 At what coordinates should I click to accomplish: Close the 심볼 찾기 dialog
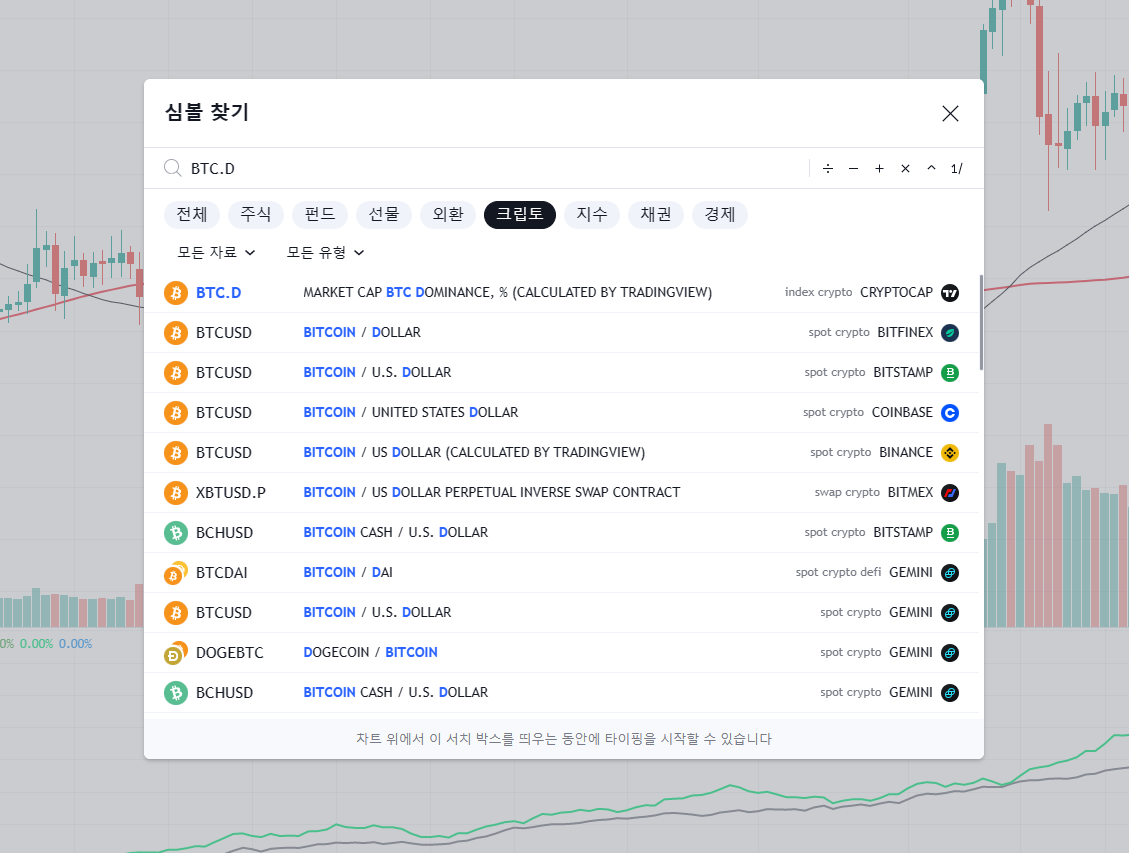pyautogui.click(x=950, y=113)
